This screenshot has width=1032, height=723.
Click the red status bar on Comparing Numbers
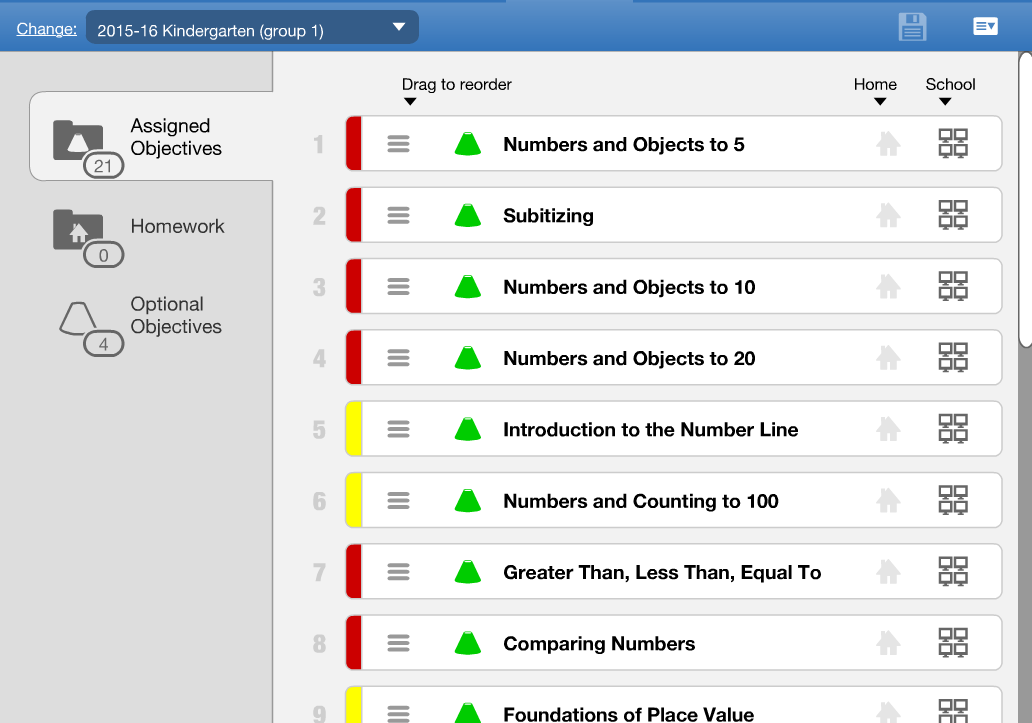pyautogui.click(x=353, y=643)
